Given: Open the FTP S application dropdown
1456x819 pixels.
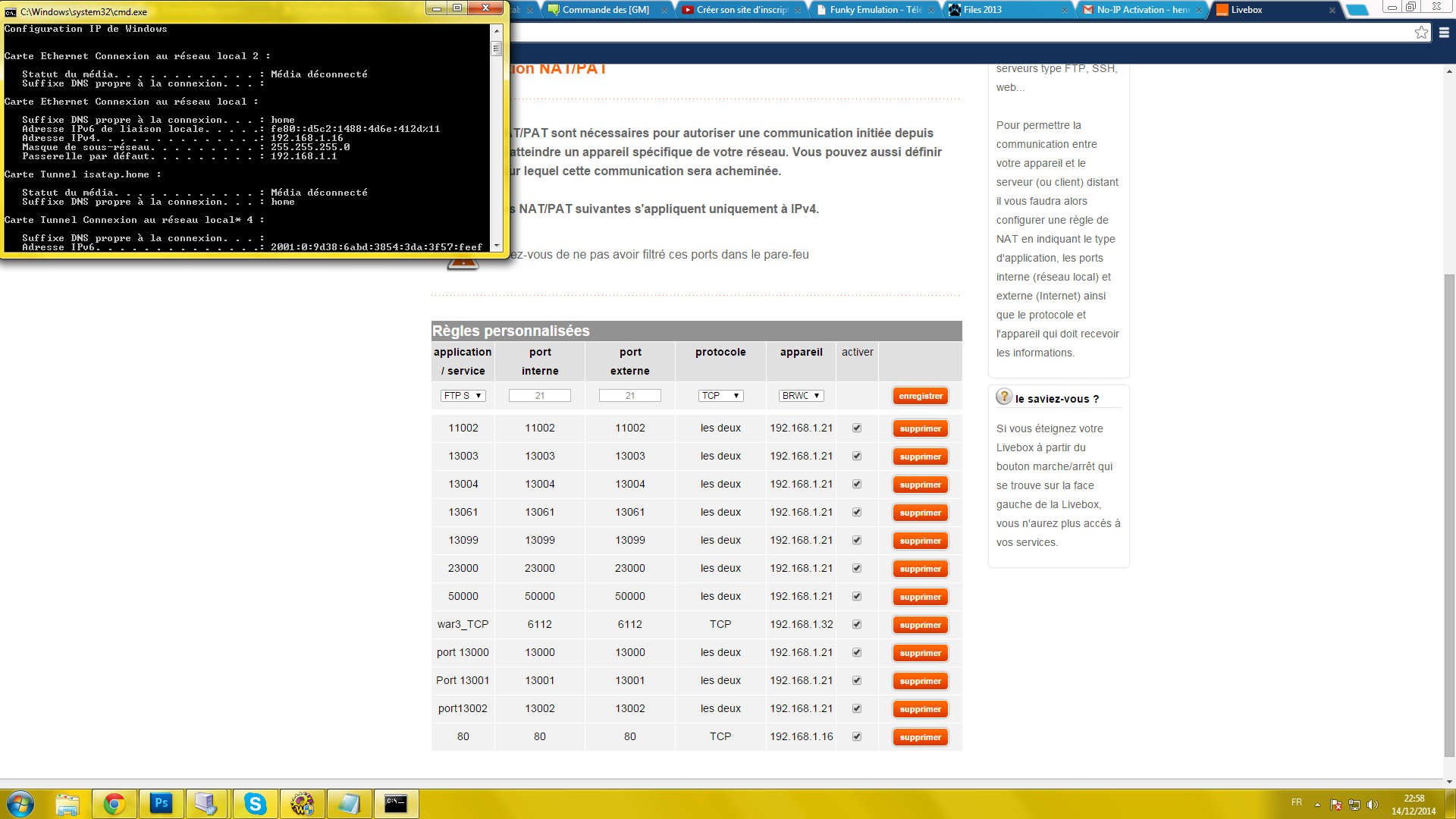Looking at the screenshot, I should click(x=463, y=396).
